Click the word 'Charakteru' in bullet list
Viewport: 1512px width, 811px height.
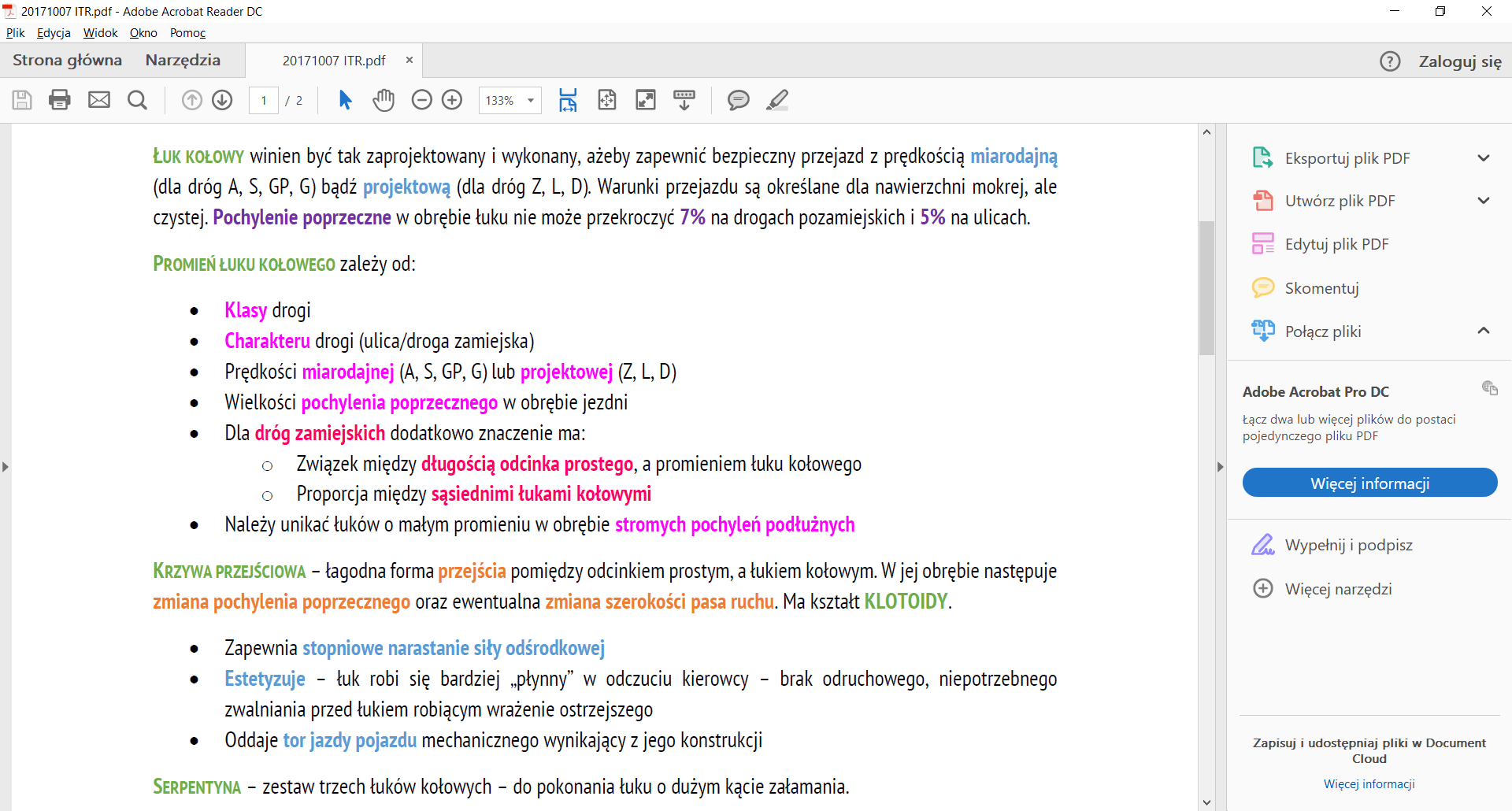coord(267,341)
